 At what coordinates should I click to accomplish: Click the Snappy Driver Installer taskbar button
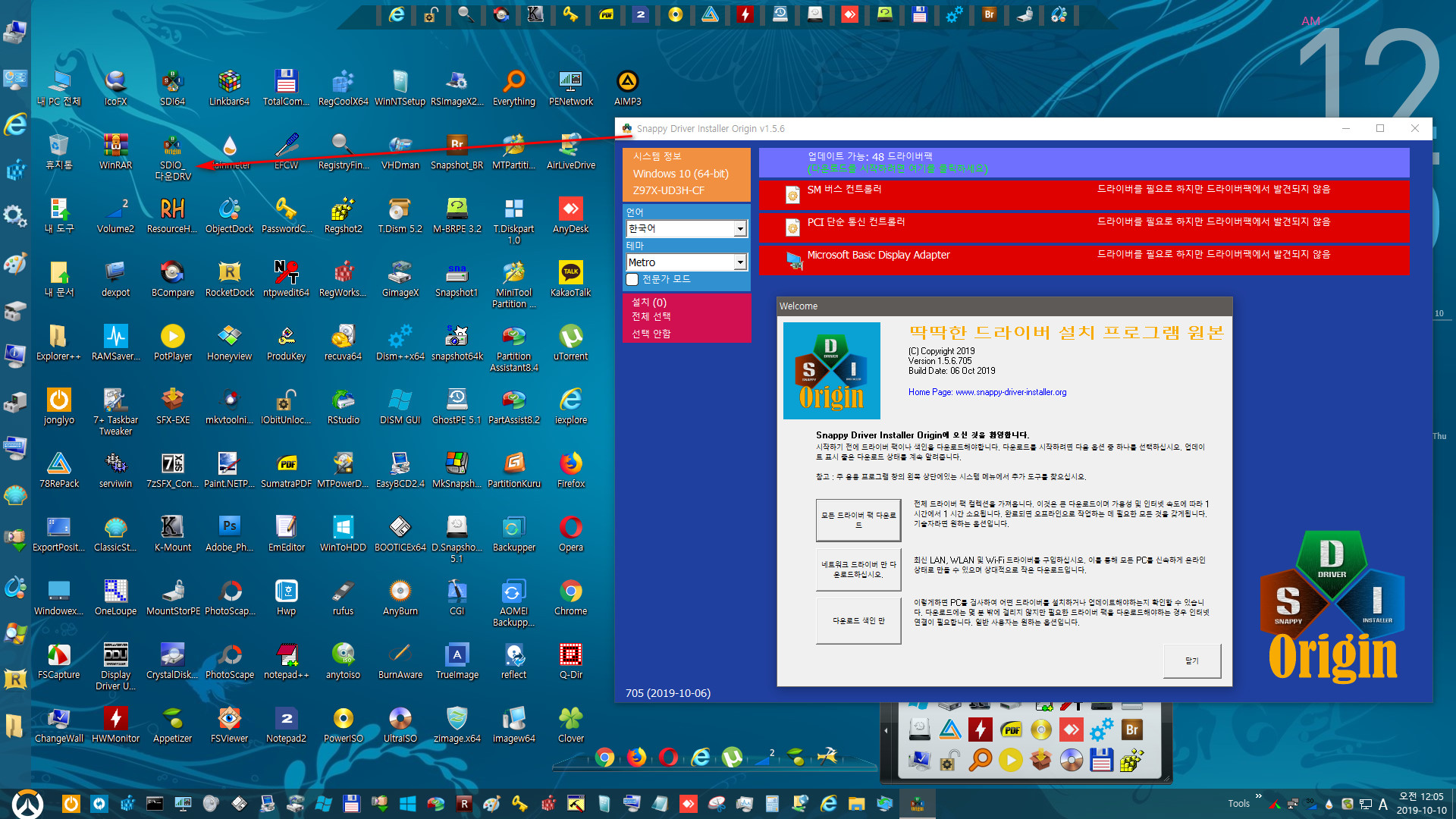918,804
